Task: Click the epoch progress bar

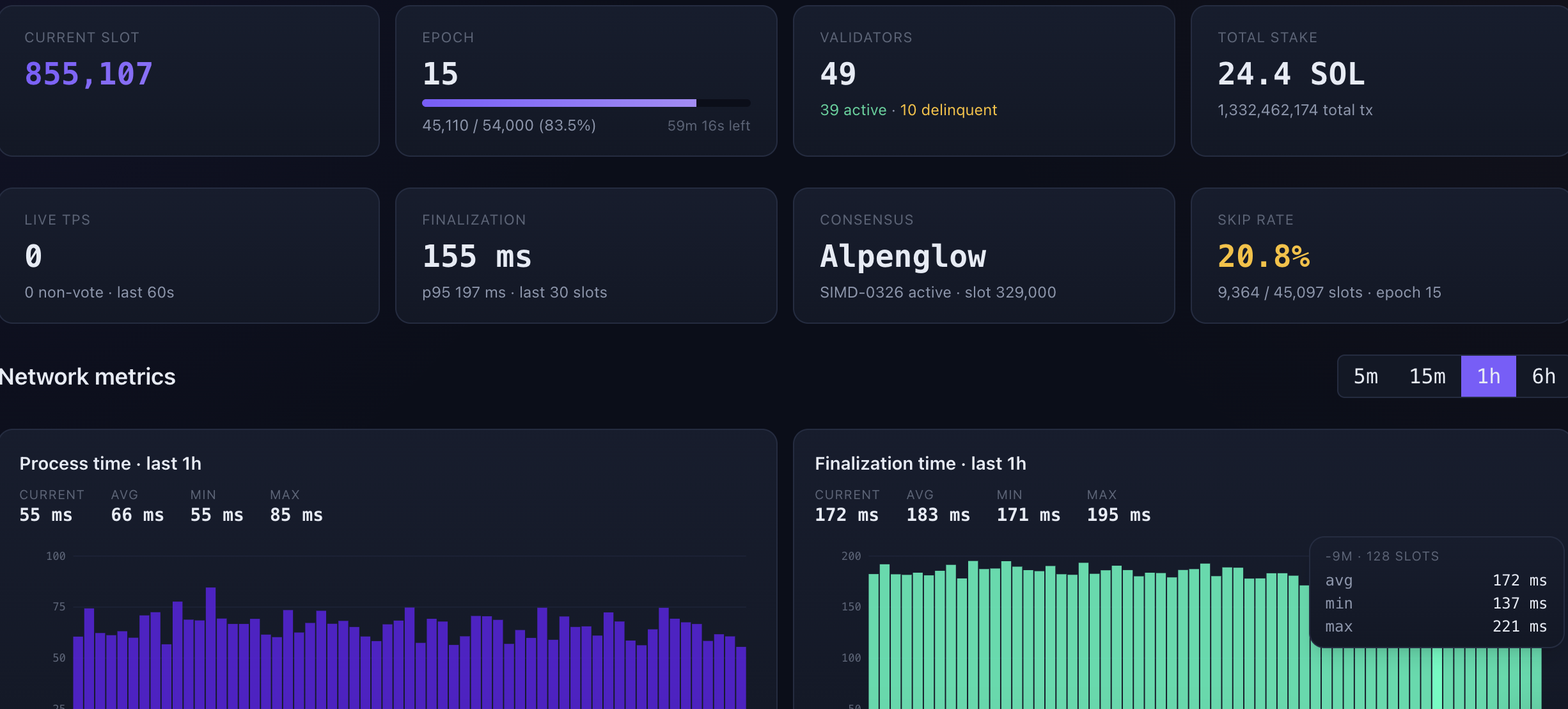Action: click(586, 103)
